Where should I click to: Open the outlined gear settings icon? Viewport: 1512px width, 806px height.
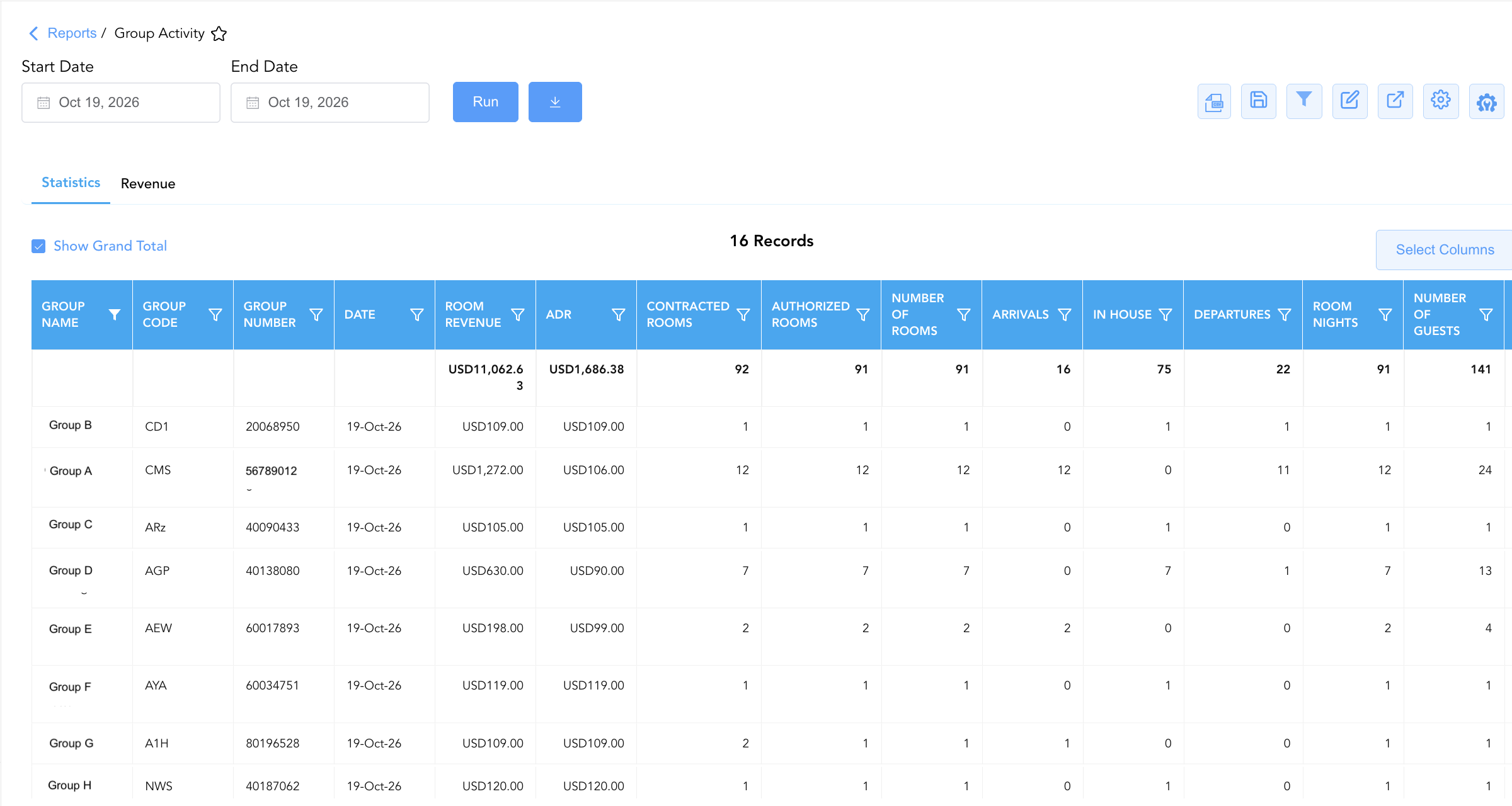point(1441,101)
